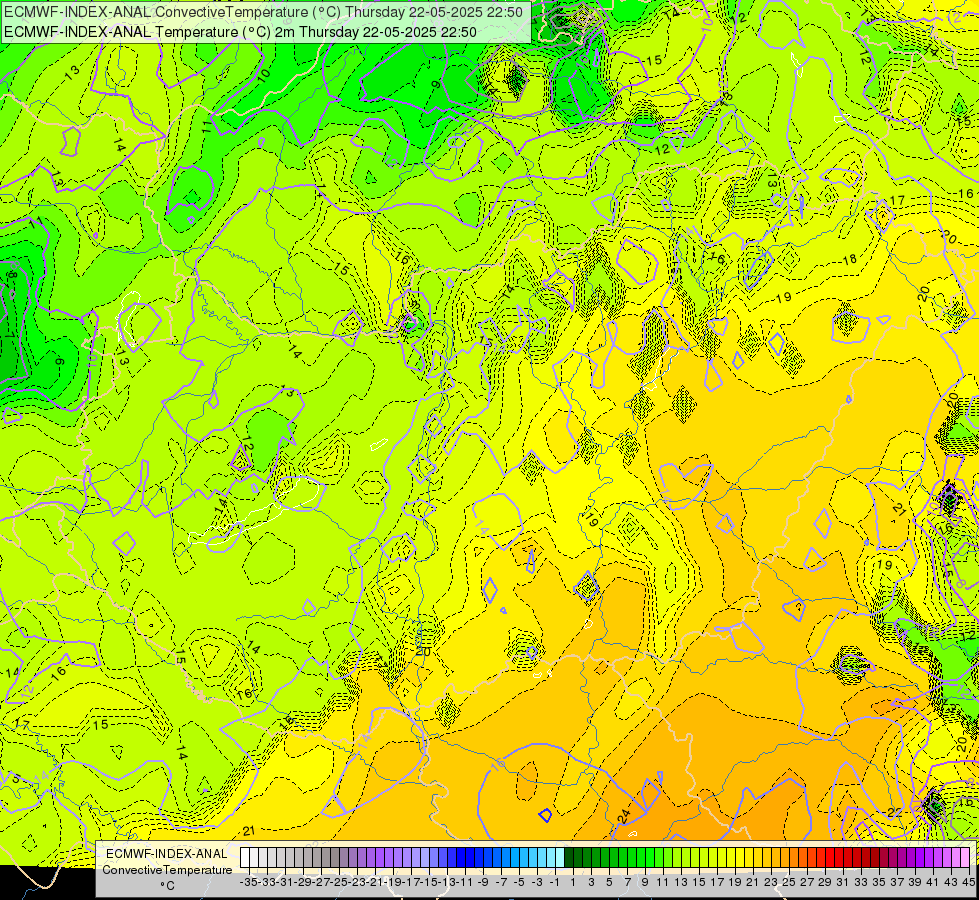Viewport: 979px width, 900px height.
Task: Click the -19 label on legend scale
Action: pyautogui.click(x=393, y=882)
